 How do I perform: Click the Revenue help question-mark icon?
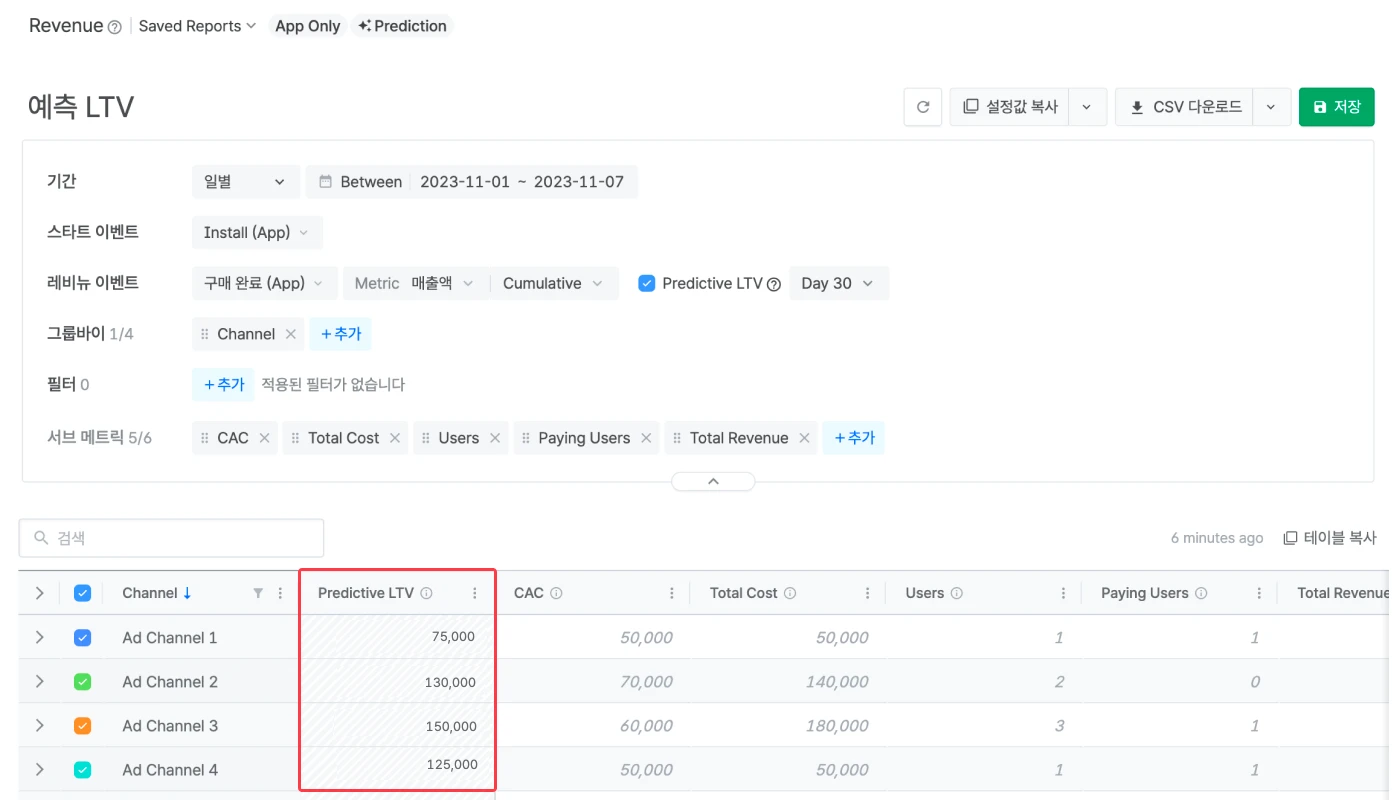coord(114,28)
